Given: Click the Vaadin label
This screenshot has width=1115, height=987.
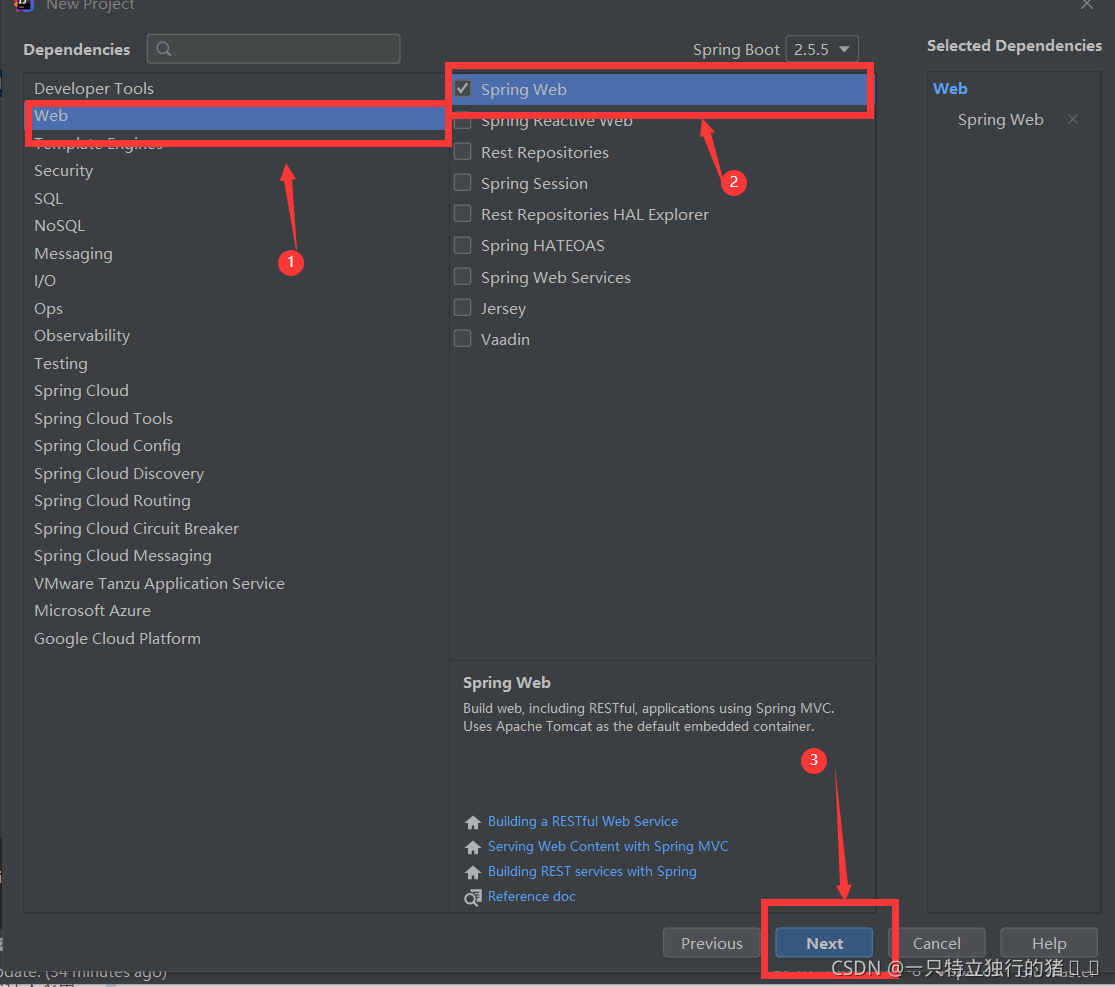Looking at the screenshot, I should coord(505,339).
